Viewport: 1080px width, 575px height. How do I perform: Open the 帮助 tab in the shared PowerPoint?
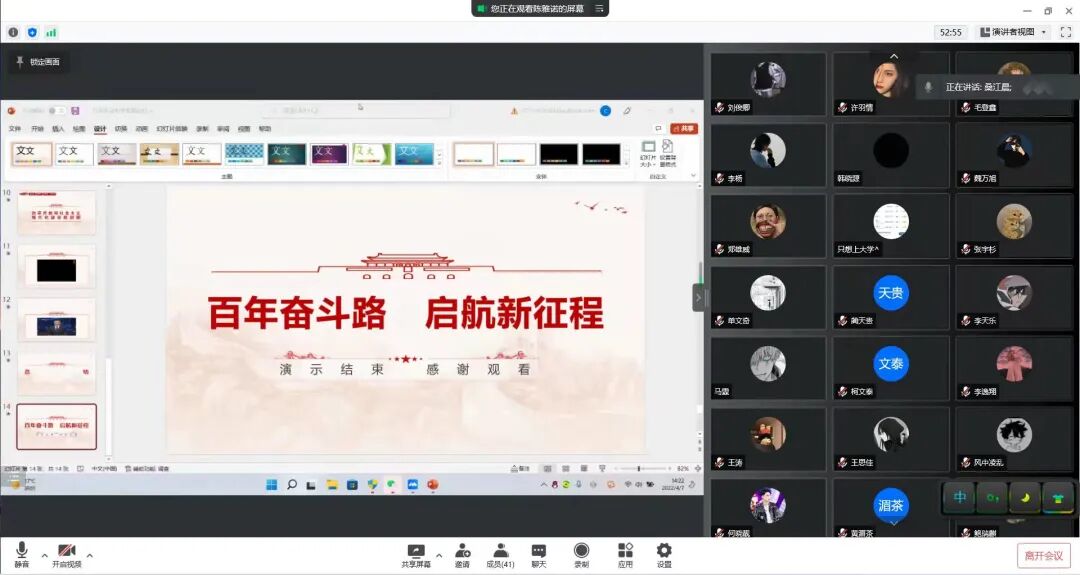(264, 129)
